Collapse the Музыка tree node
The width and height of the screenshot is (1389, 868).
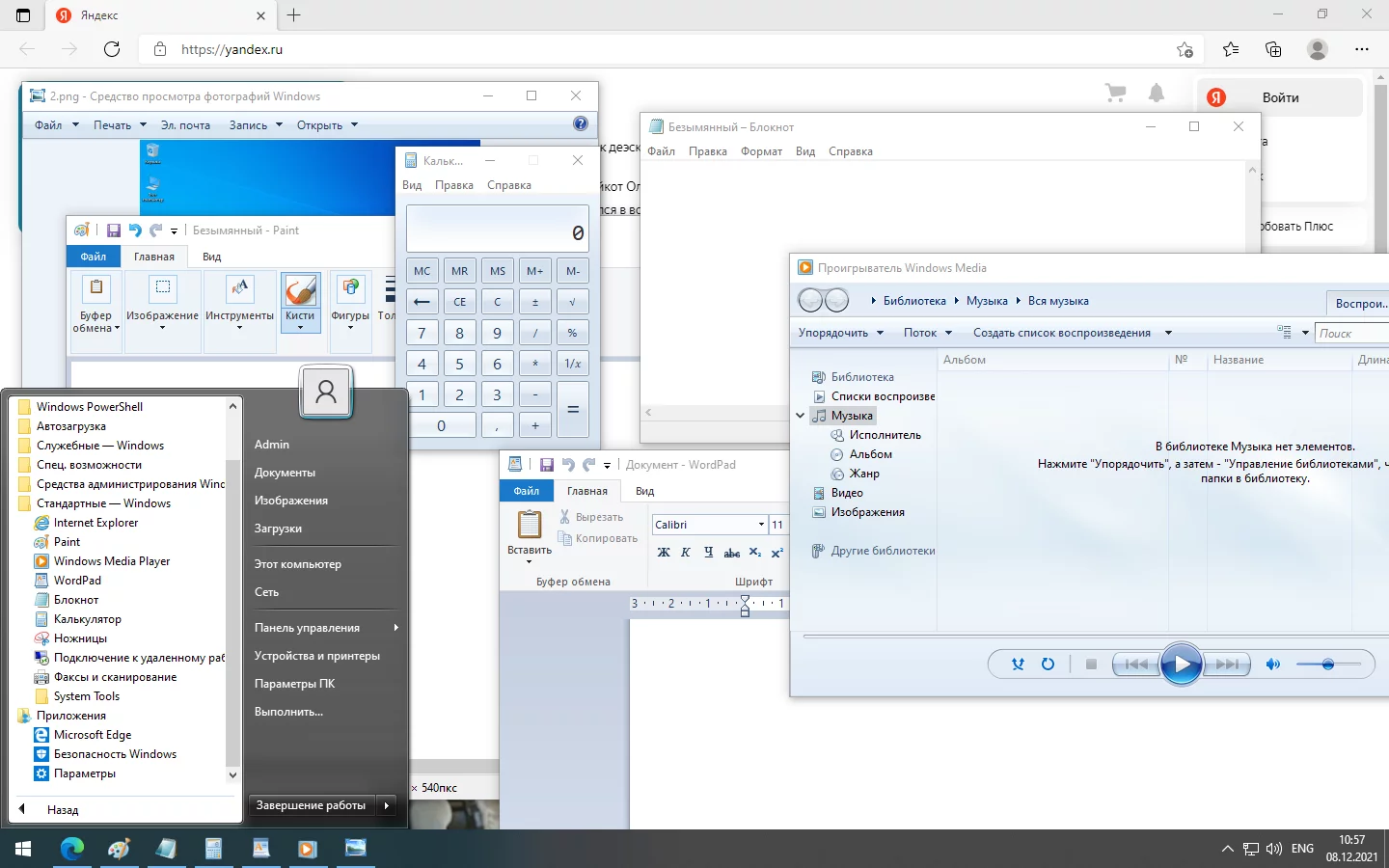point(800,416)
